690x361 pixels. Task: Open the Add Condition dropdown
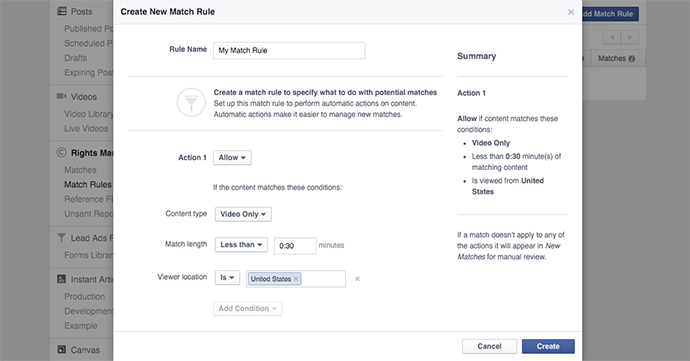(248, 309)
